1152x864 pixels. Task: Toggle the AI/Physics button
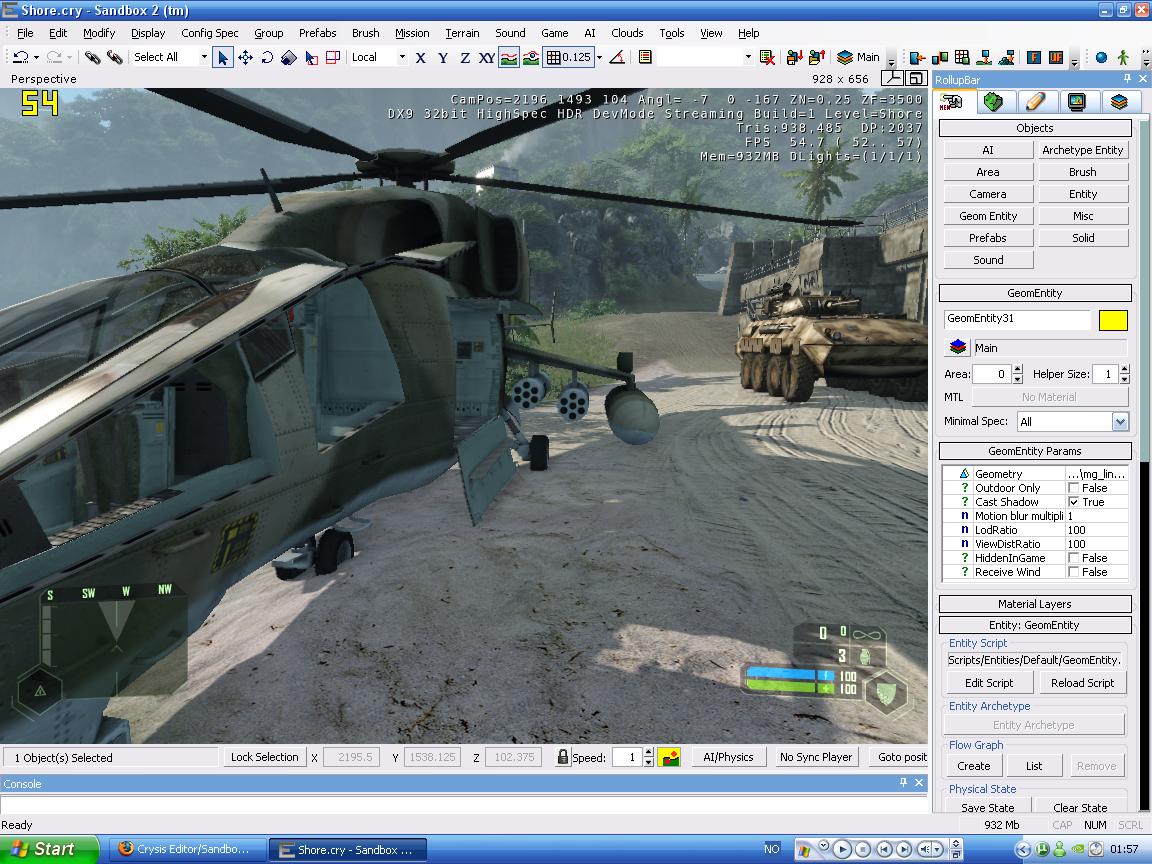(728, 757)
